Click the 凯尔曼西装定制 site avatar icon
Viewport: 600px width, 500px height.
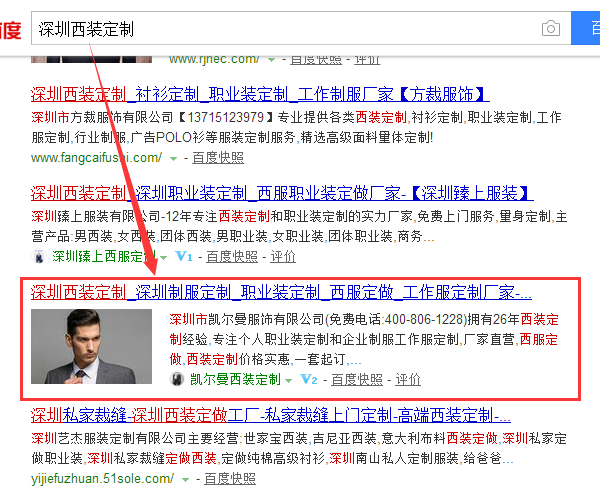pos(176,379)
